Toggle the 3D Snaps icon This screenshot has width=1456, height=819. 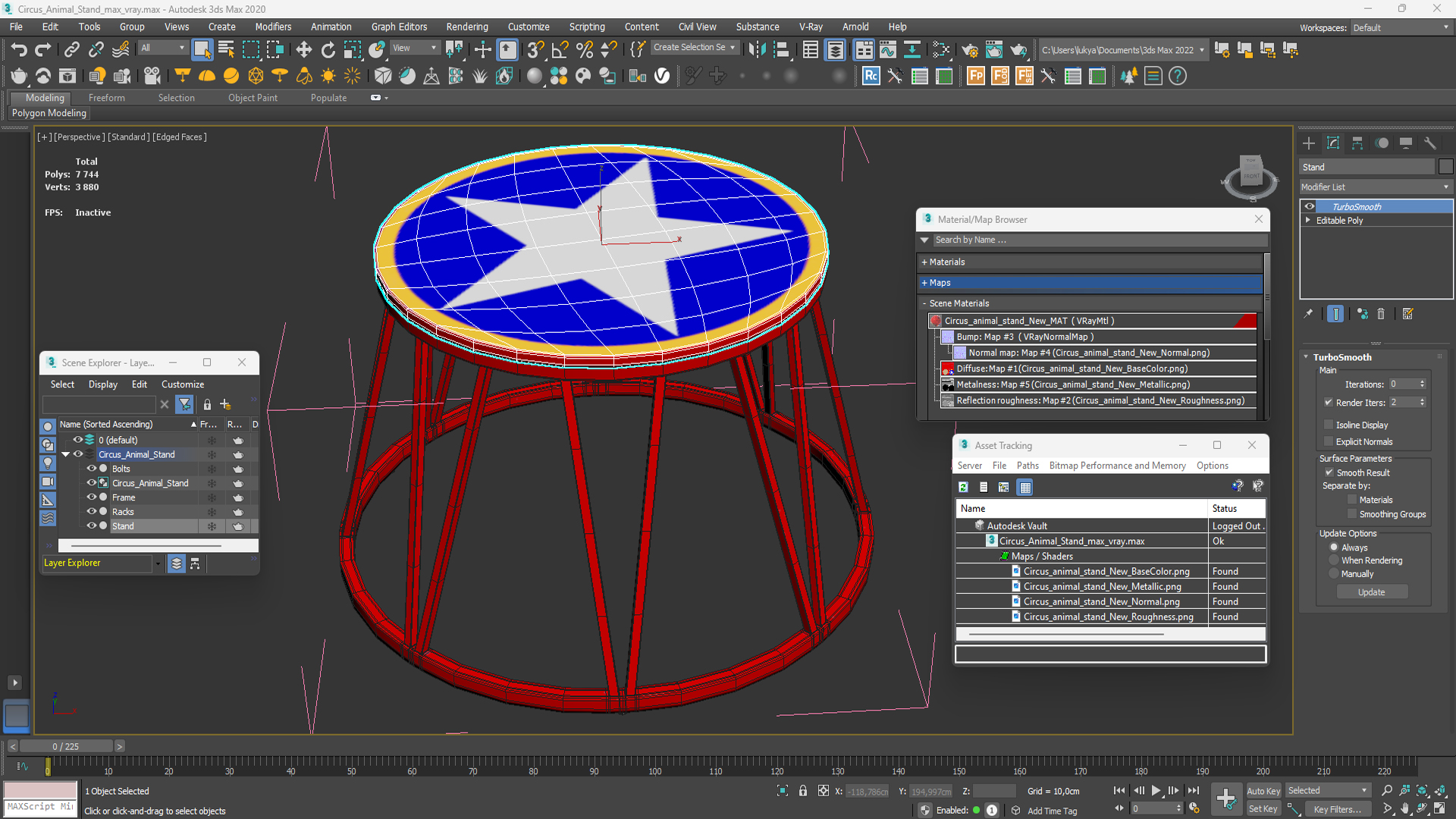(x=535, y=50)
